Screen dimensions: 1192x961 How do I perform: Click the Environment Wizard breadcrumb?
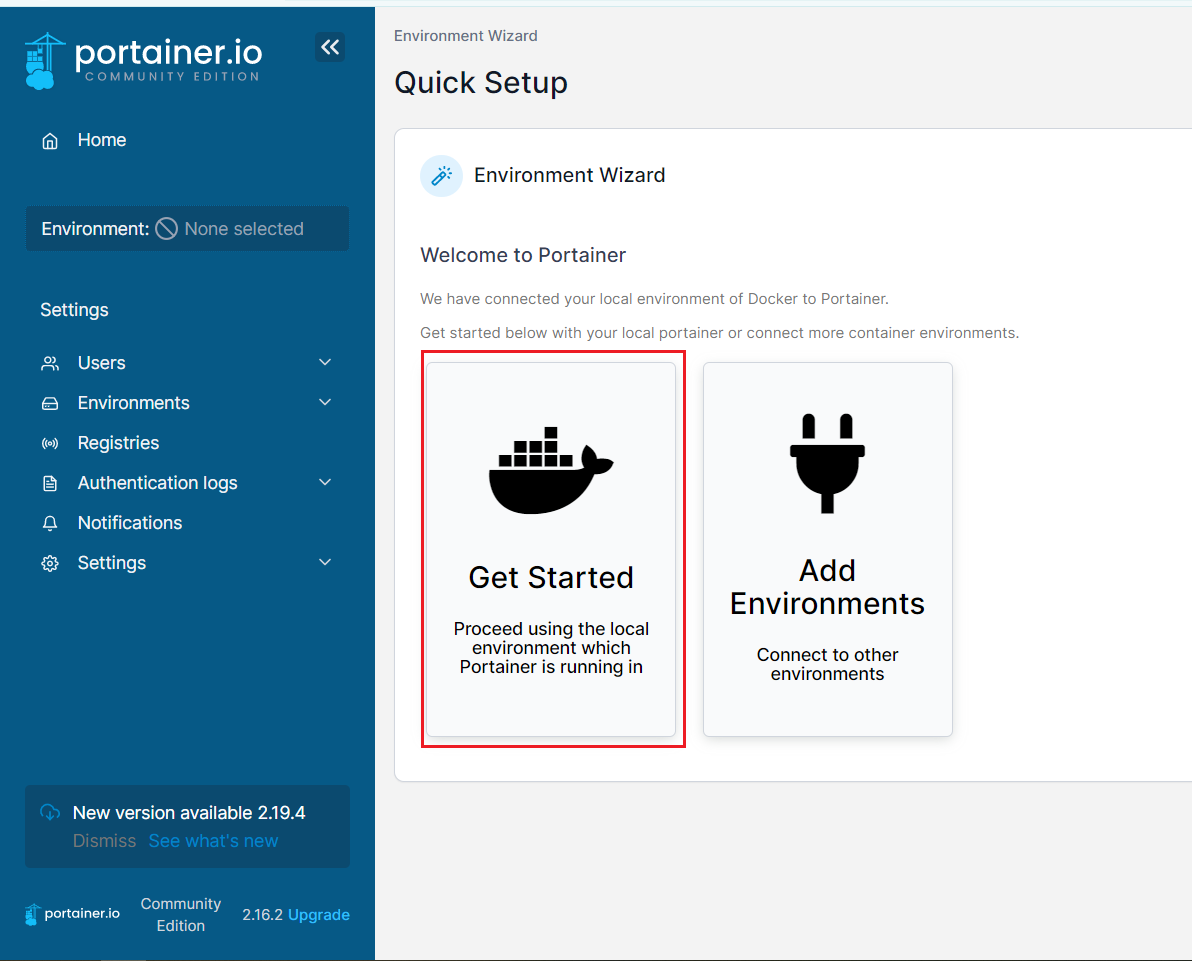point(465,36)
